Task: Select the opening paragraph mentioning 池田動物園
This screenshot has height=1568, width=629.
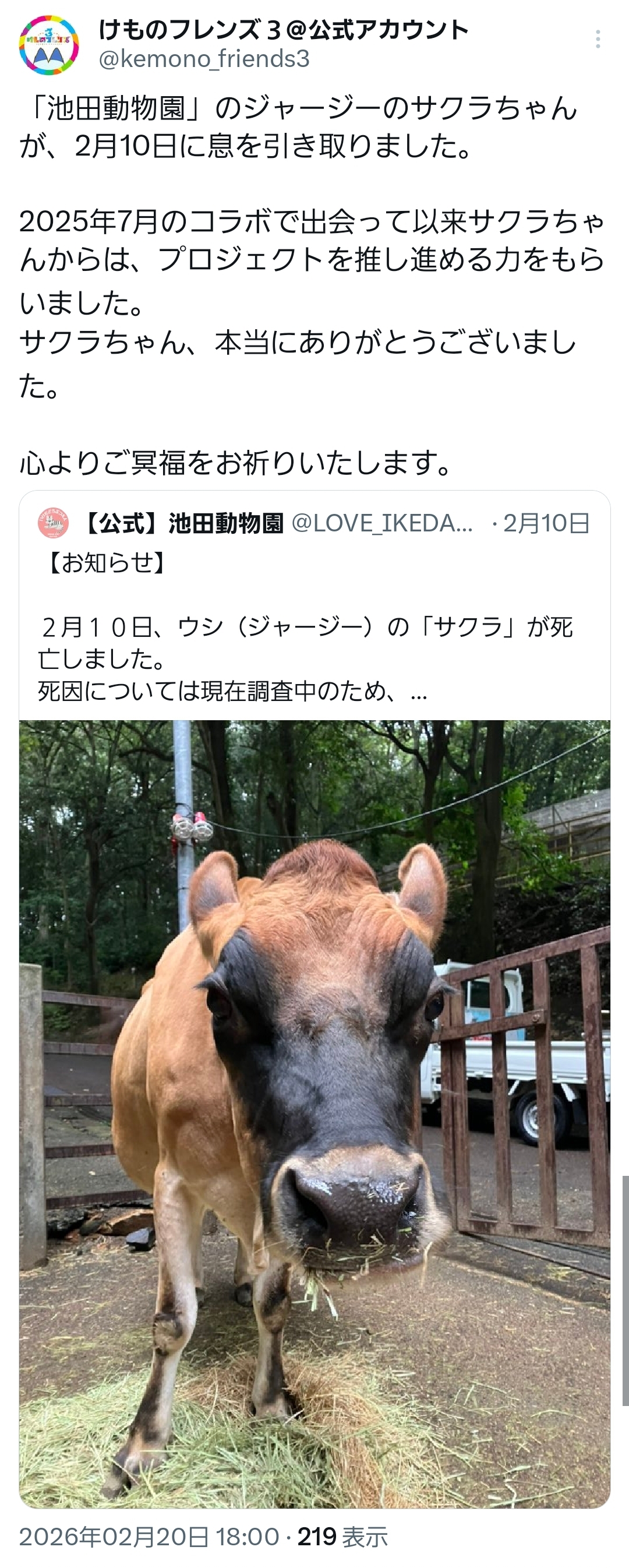Action: tap(299, 126)
